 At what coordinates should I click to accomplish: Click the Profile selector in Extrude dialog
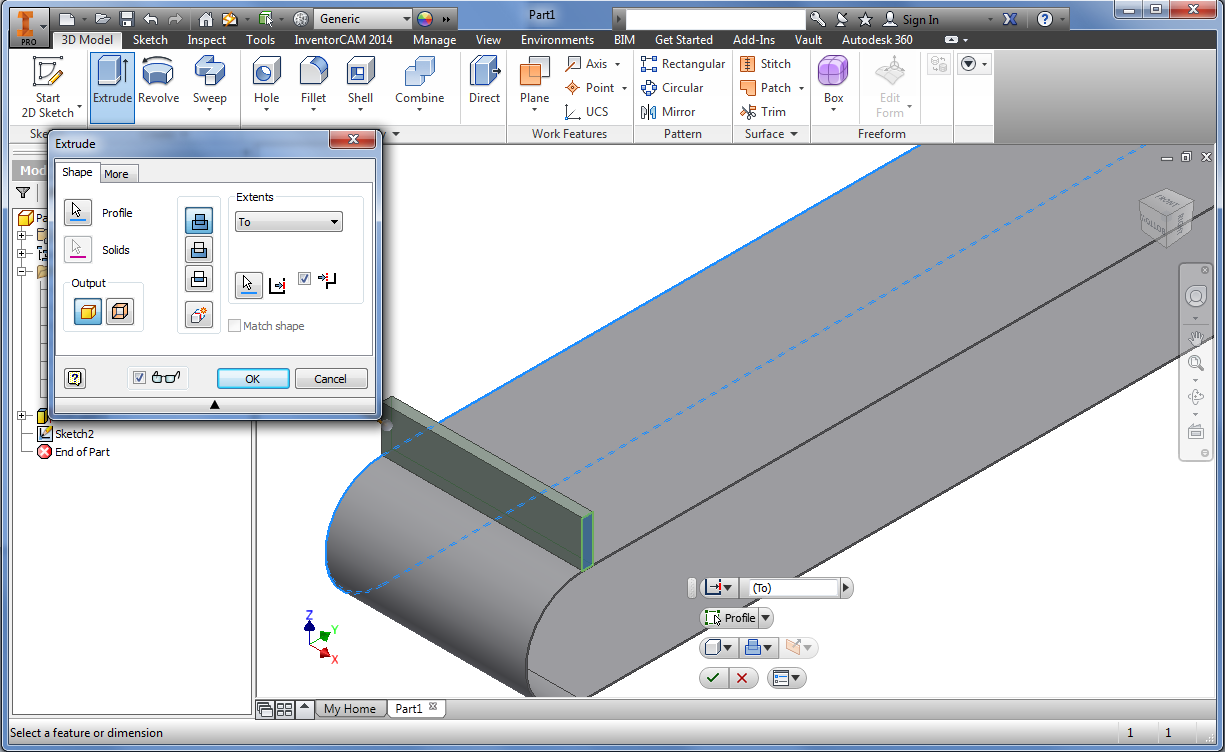(78, 213)
